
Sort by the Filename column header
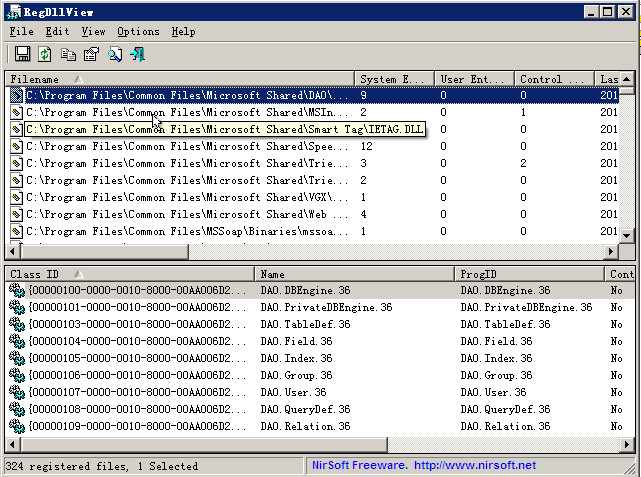coord(179,79)
